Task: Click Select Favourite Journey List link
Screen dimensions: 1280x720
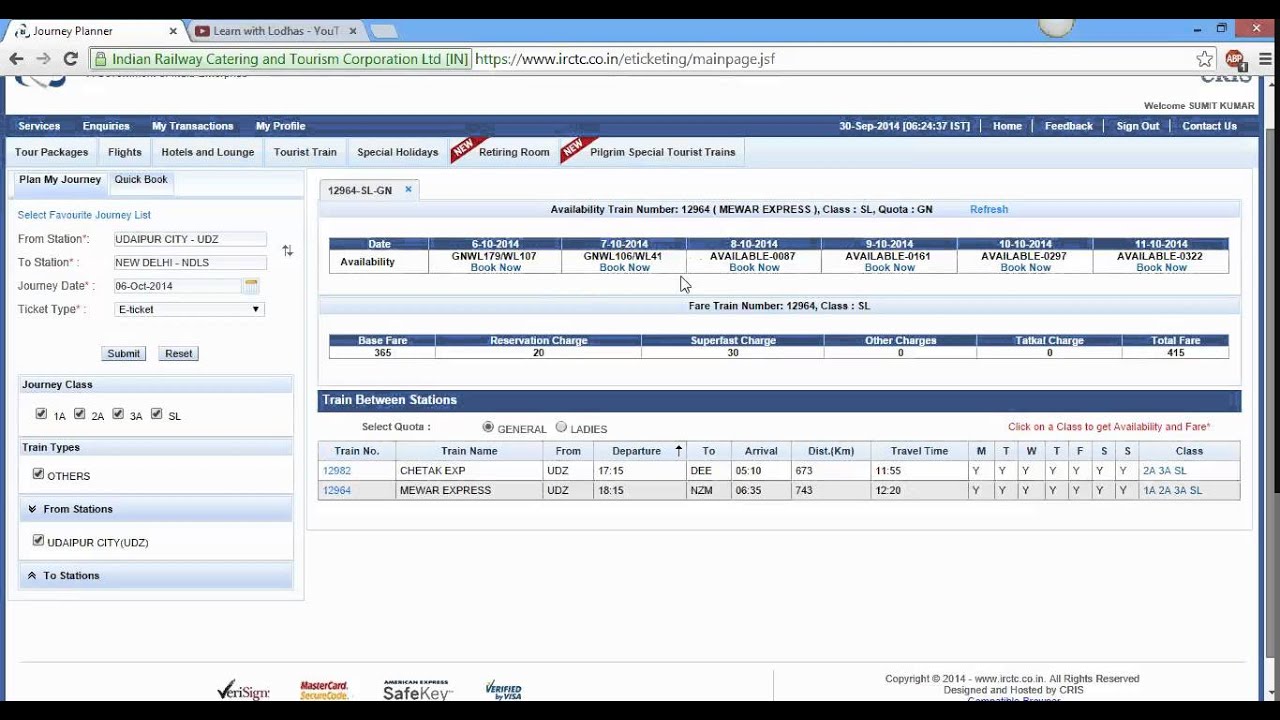Action: 84,215
